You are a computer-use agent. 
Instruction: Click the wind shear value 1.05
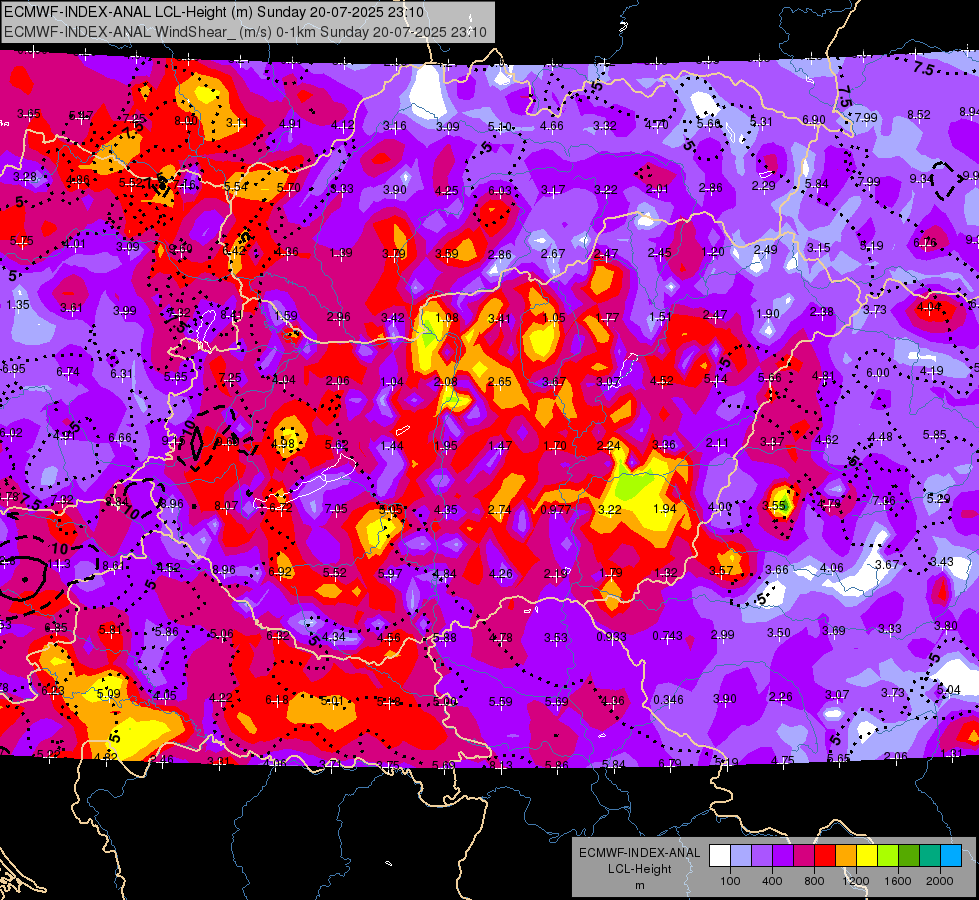click(x=554, y=318)
